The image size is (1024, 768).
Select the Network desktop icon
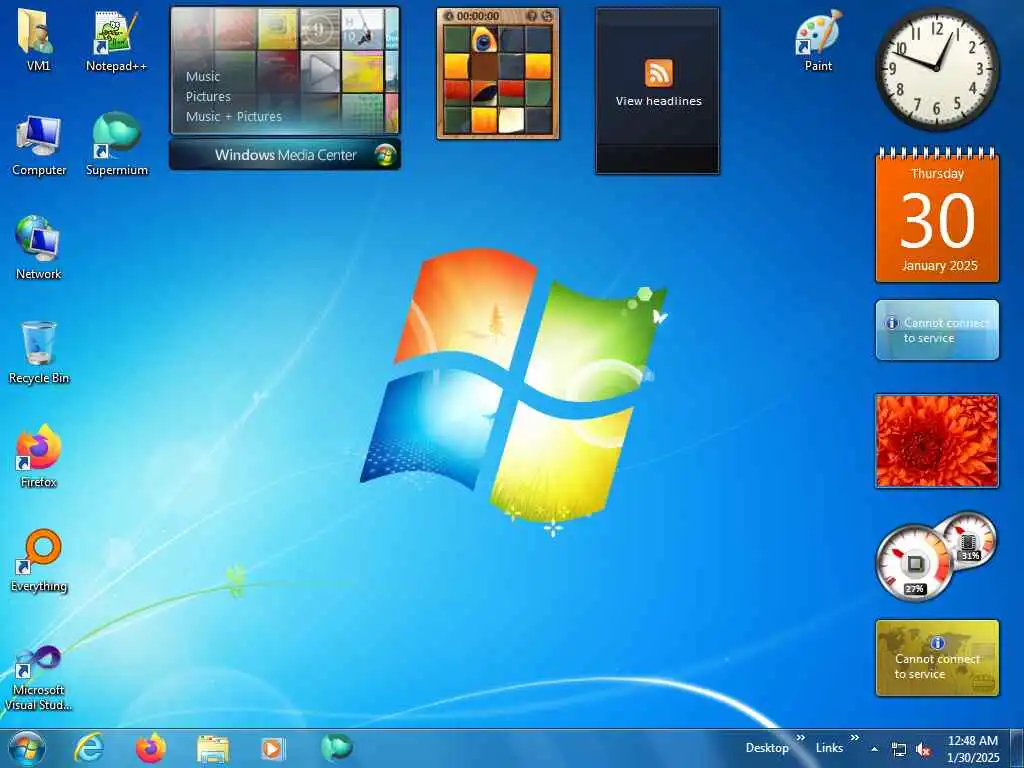click(x=38, y=248)
